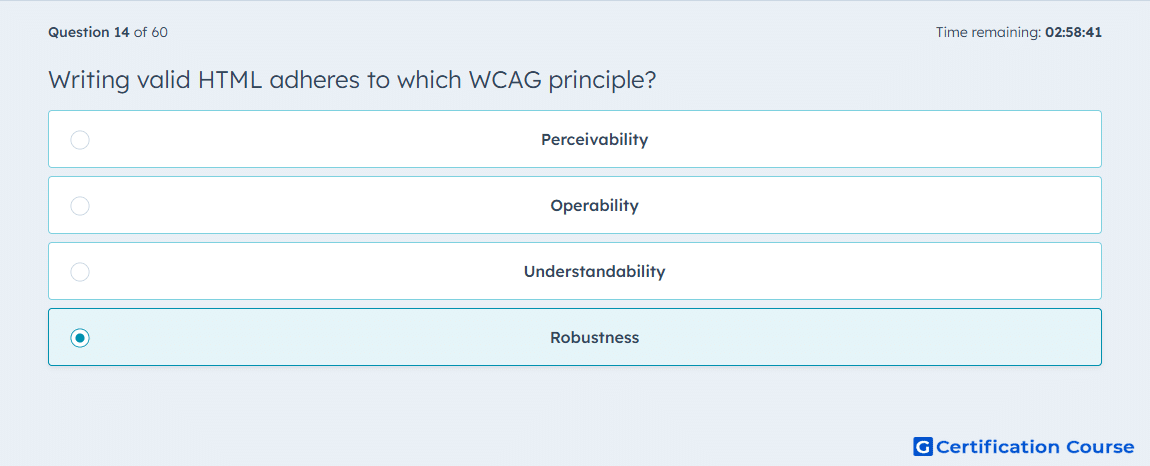Click the selected Robustness radio button
Image resolution: width=1150 pixels, height=466 pixels.
click(x=80, y=338)
